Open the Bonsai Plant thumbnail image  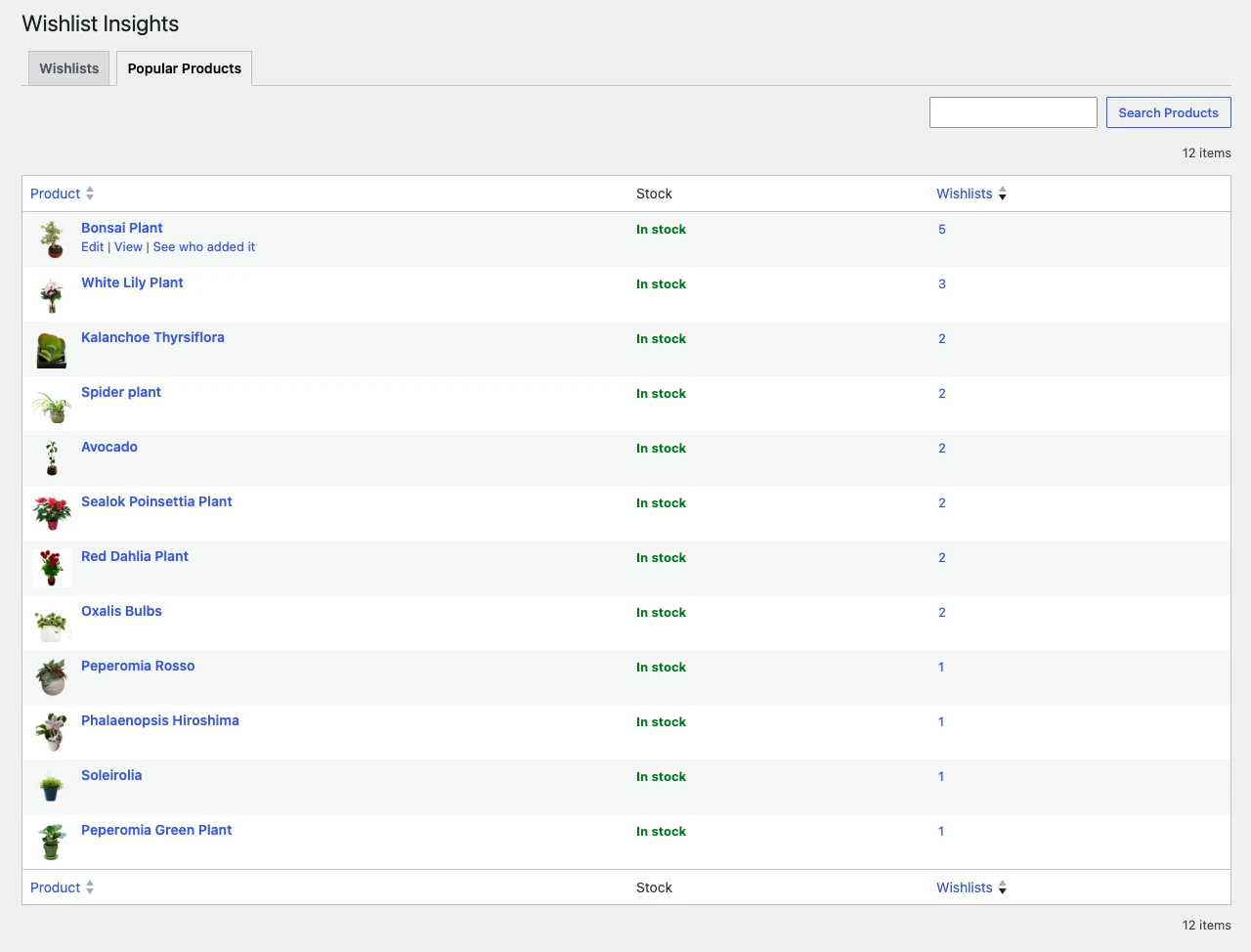click(x=52, y=239)
